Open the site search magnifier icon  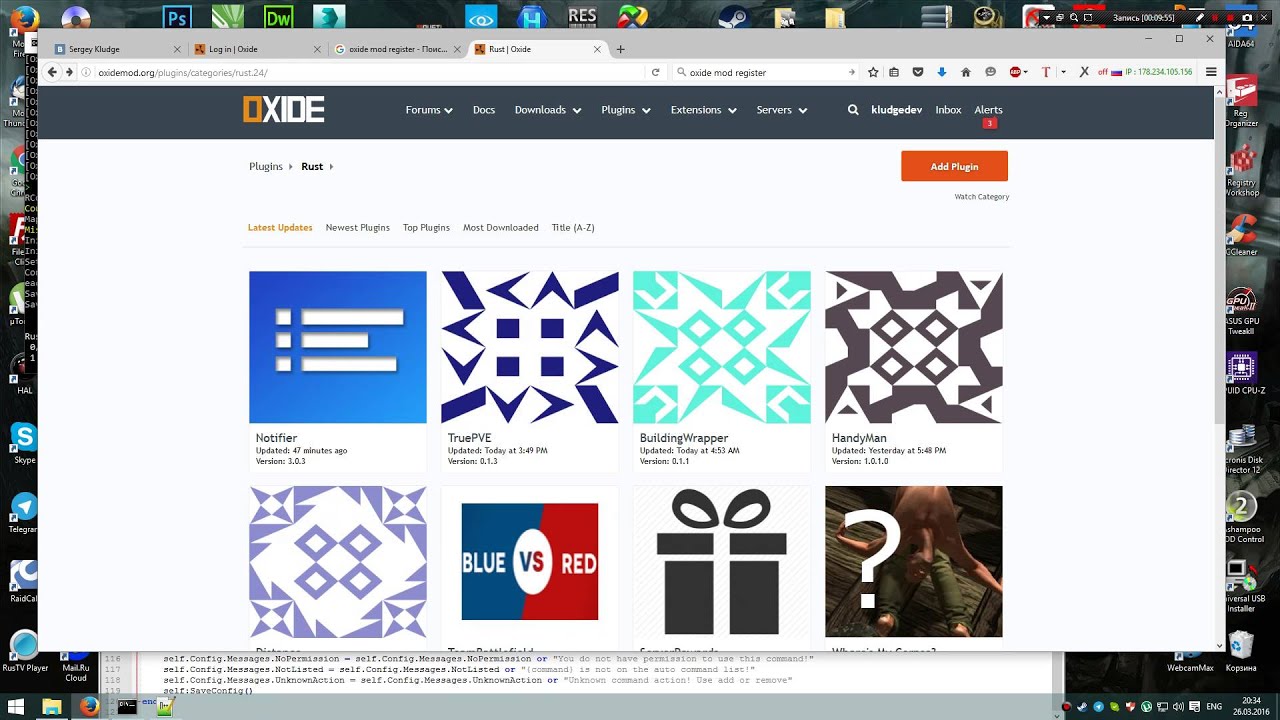click(853, 110)
